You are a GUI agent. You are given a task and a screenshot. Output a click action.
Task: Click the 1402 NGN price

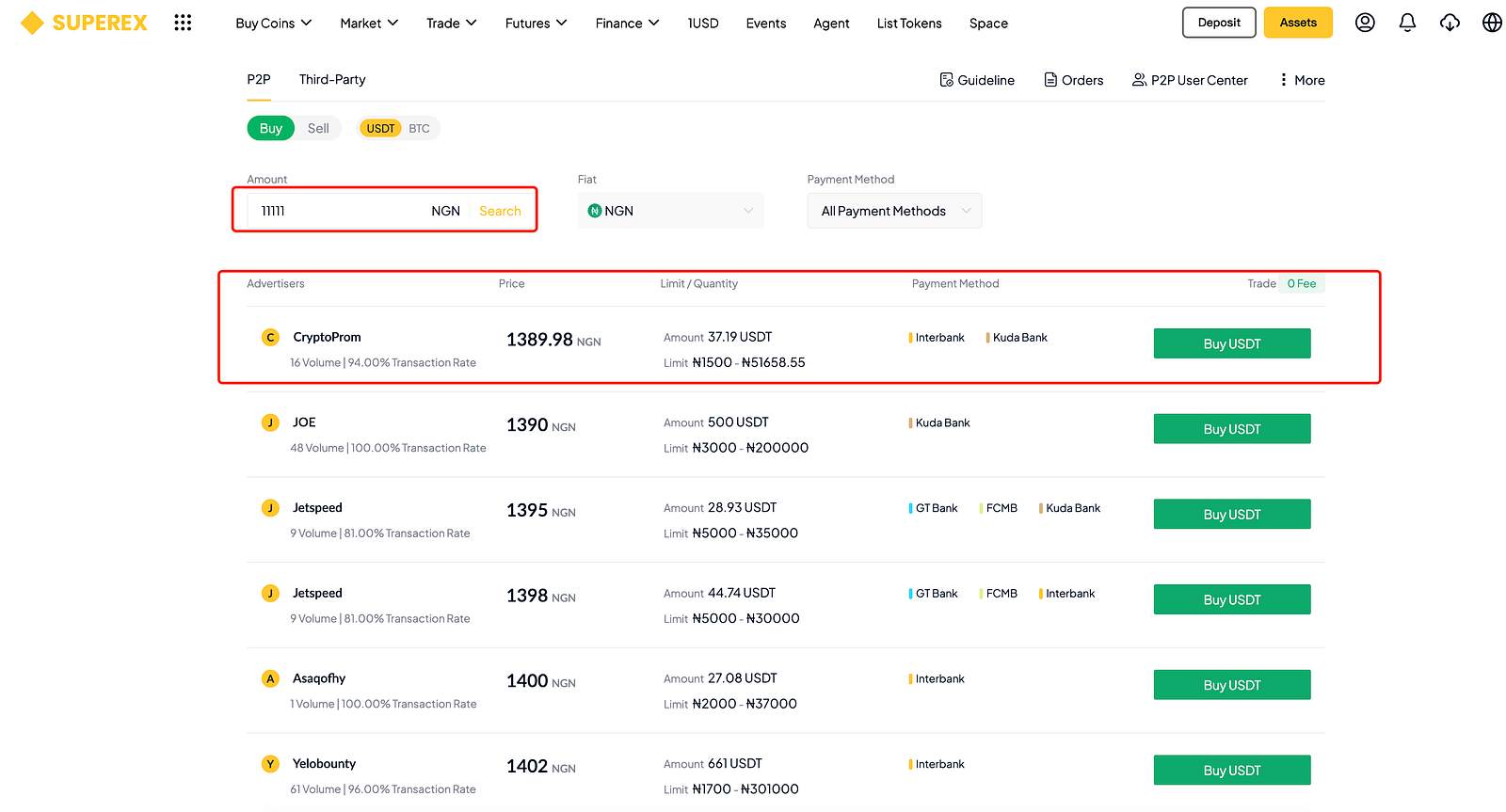tap(541, 767)
